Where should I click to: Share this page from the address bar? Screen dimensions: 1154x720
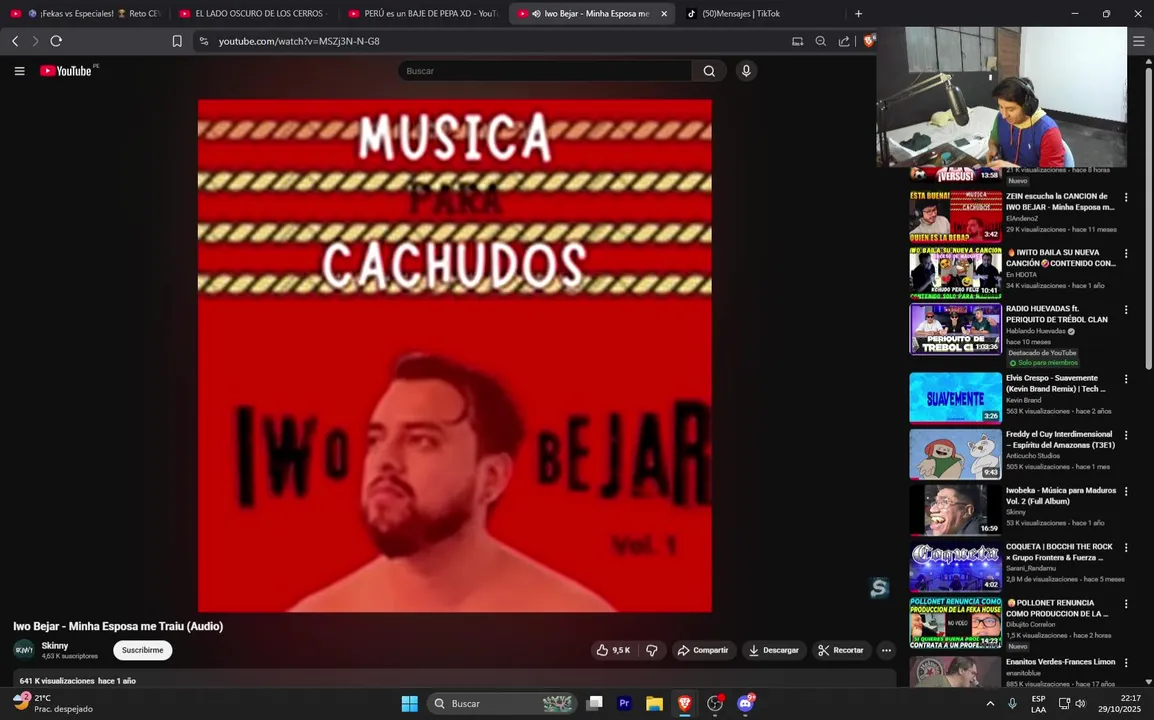[x=844, y=41]
